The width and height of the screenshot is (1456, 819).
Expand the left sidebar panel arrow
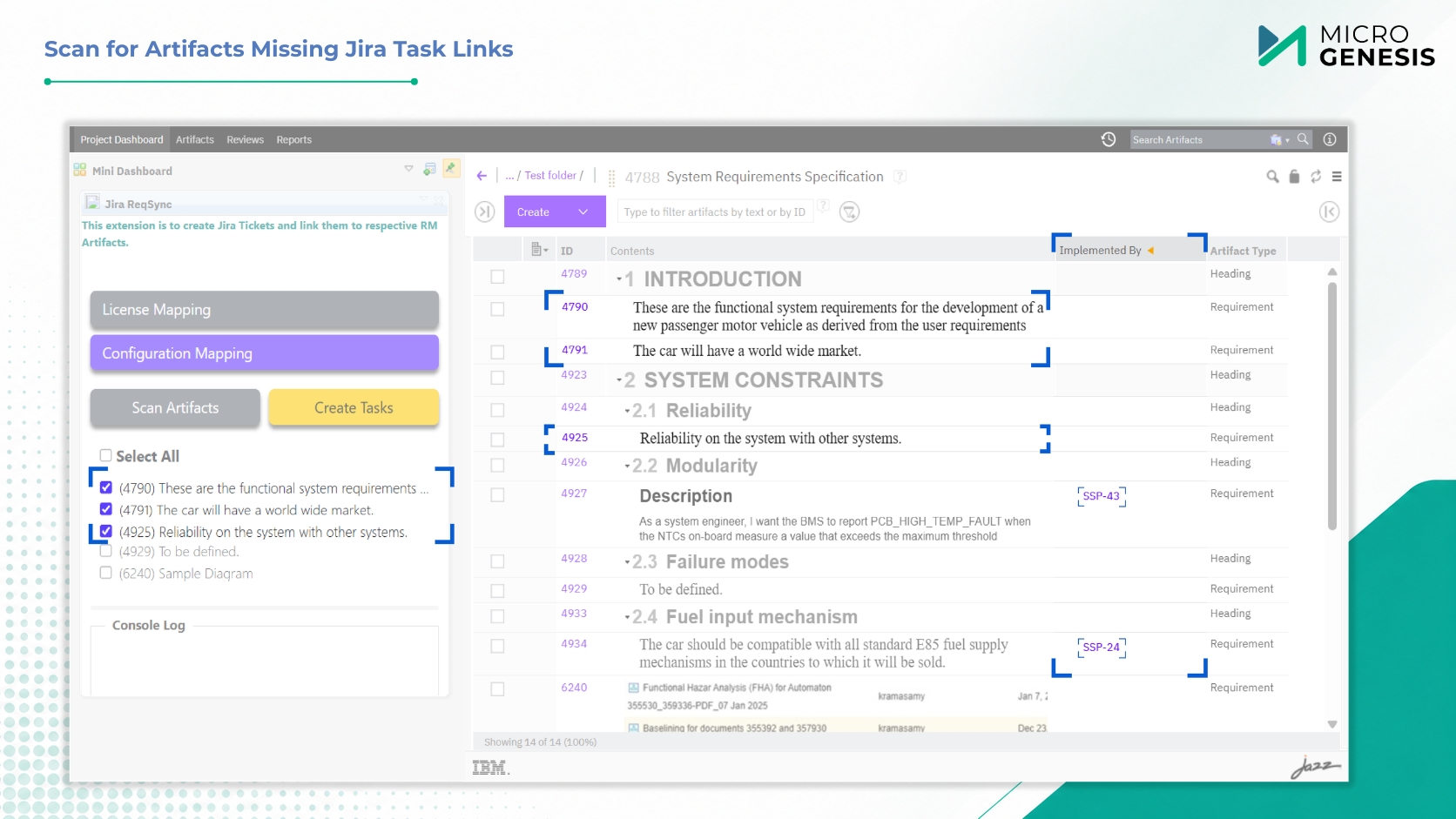485,211
